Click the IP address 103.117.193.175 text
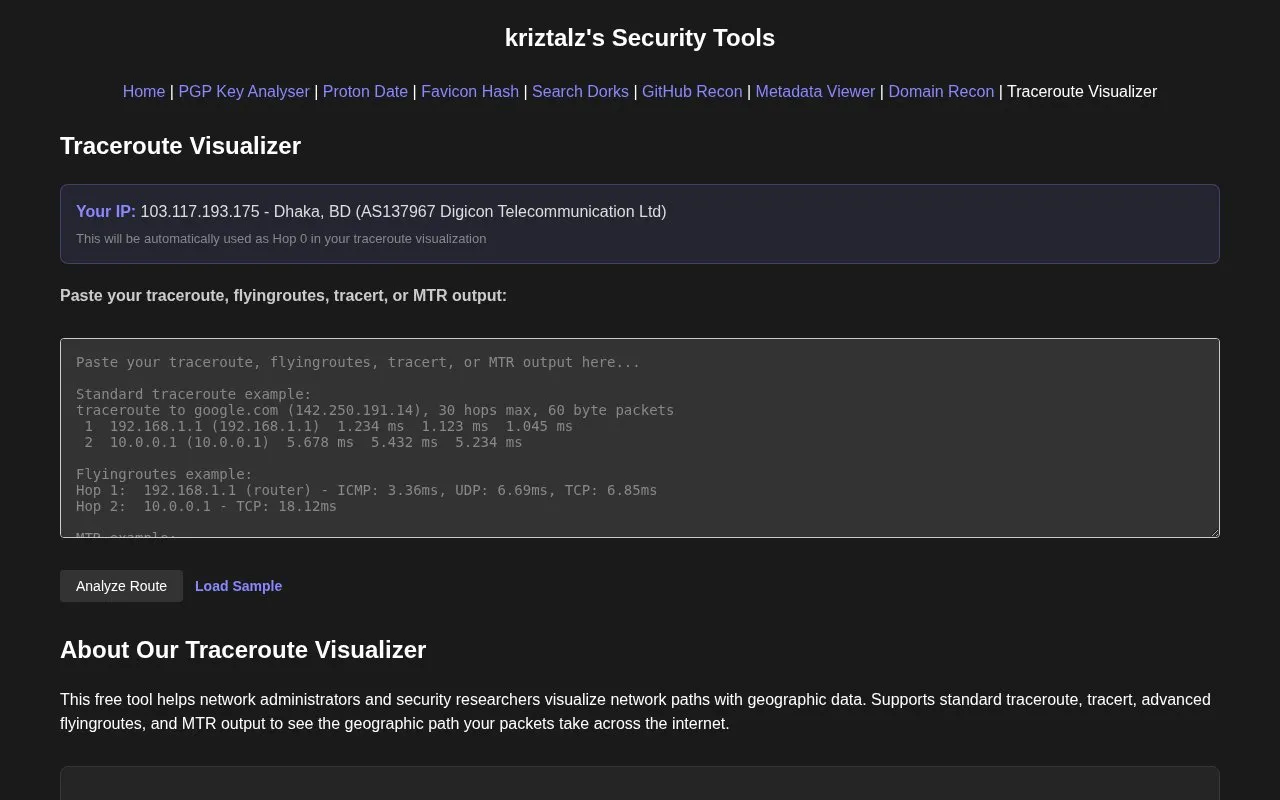Screen dimensions: 1280x800 [200, 211]
